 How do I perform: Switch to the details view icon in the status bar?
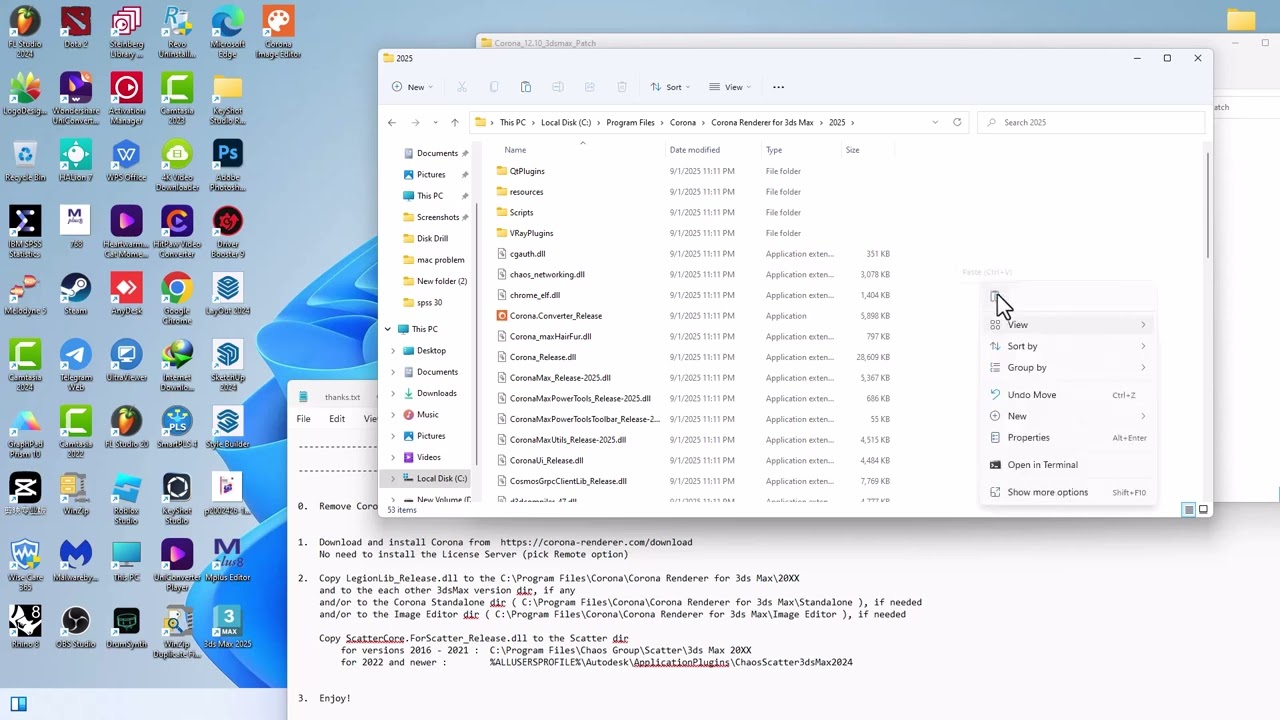tap(1189, 509)
